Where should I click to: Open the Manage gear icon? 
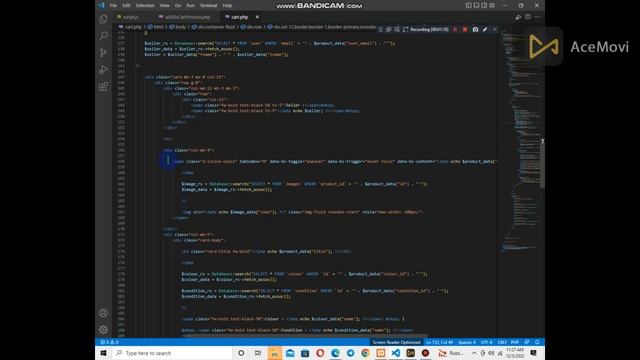pyautogui.click(x=103, y=329)
